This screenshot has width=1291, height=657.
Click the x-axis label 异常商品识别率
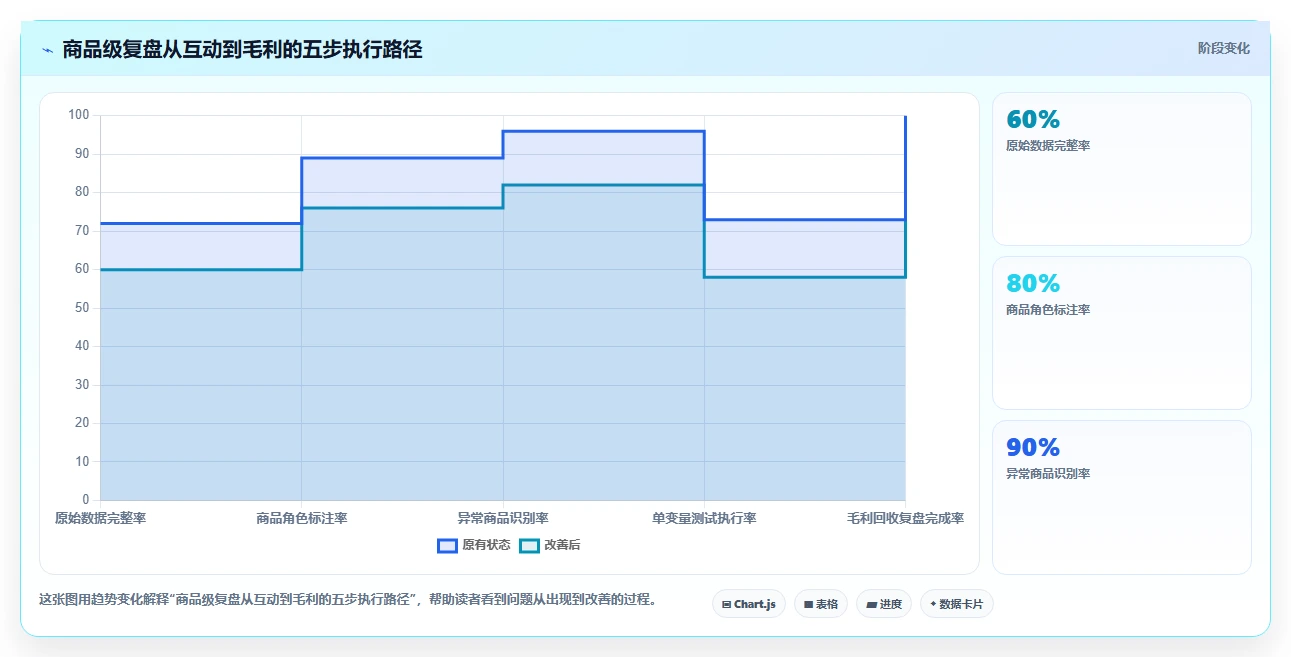503,518
